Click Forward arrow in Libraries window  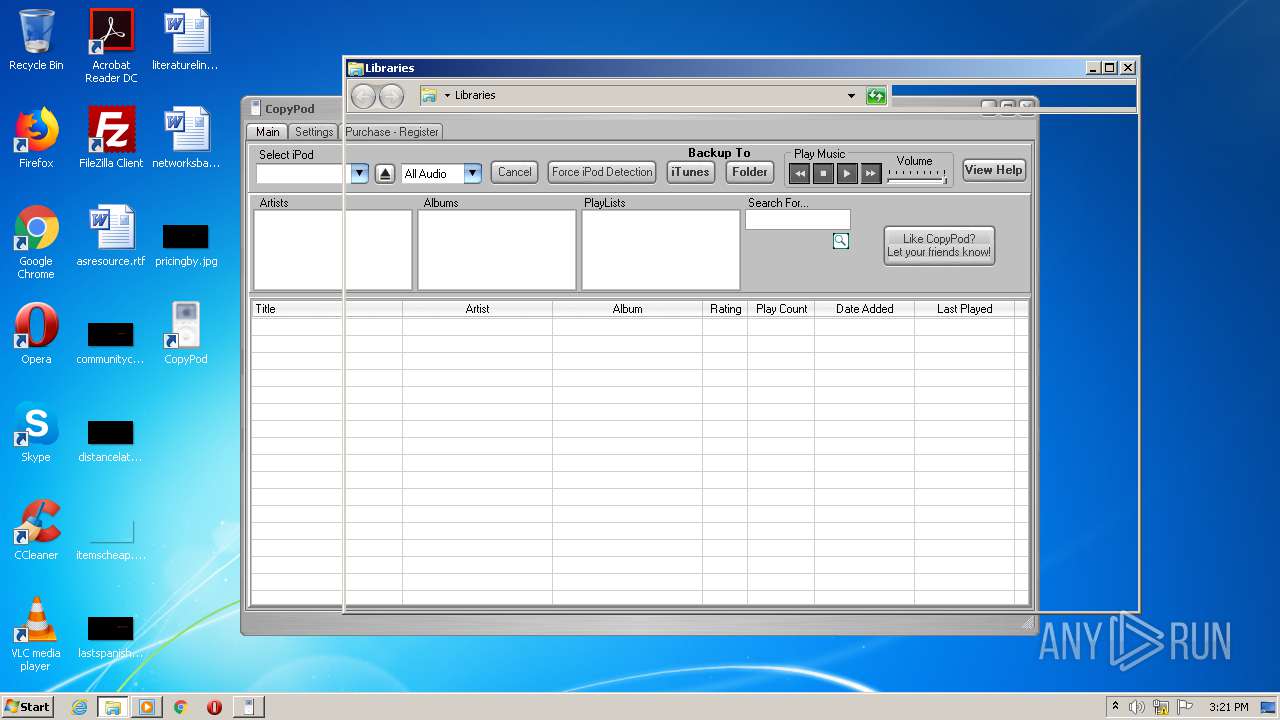tap(391, 96)
